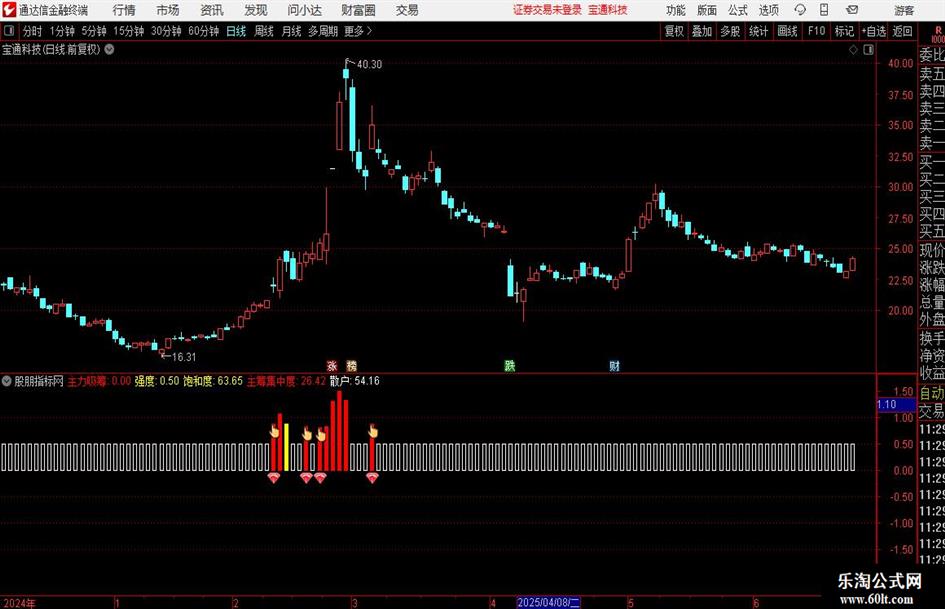
Task: Click the 复权 toolbar button
Action: click(674, 31)
